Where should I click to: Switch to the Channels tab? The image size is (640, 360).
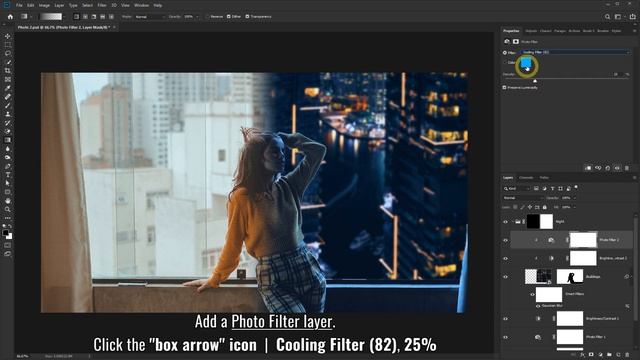click(526, 178)
